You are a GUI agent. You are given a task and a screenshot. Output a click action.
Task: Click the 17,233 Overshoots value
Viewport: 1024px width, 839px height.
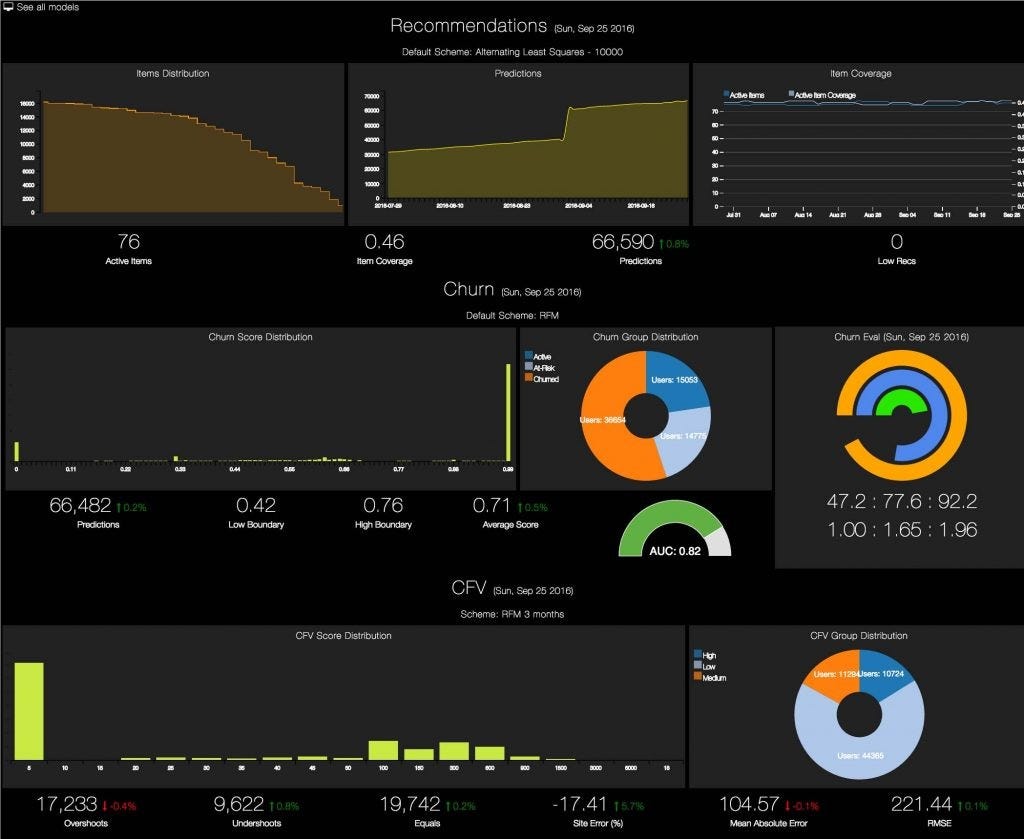pos(67,804)
